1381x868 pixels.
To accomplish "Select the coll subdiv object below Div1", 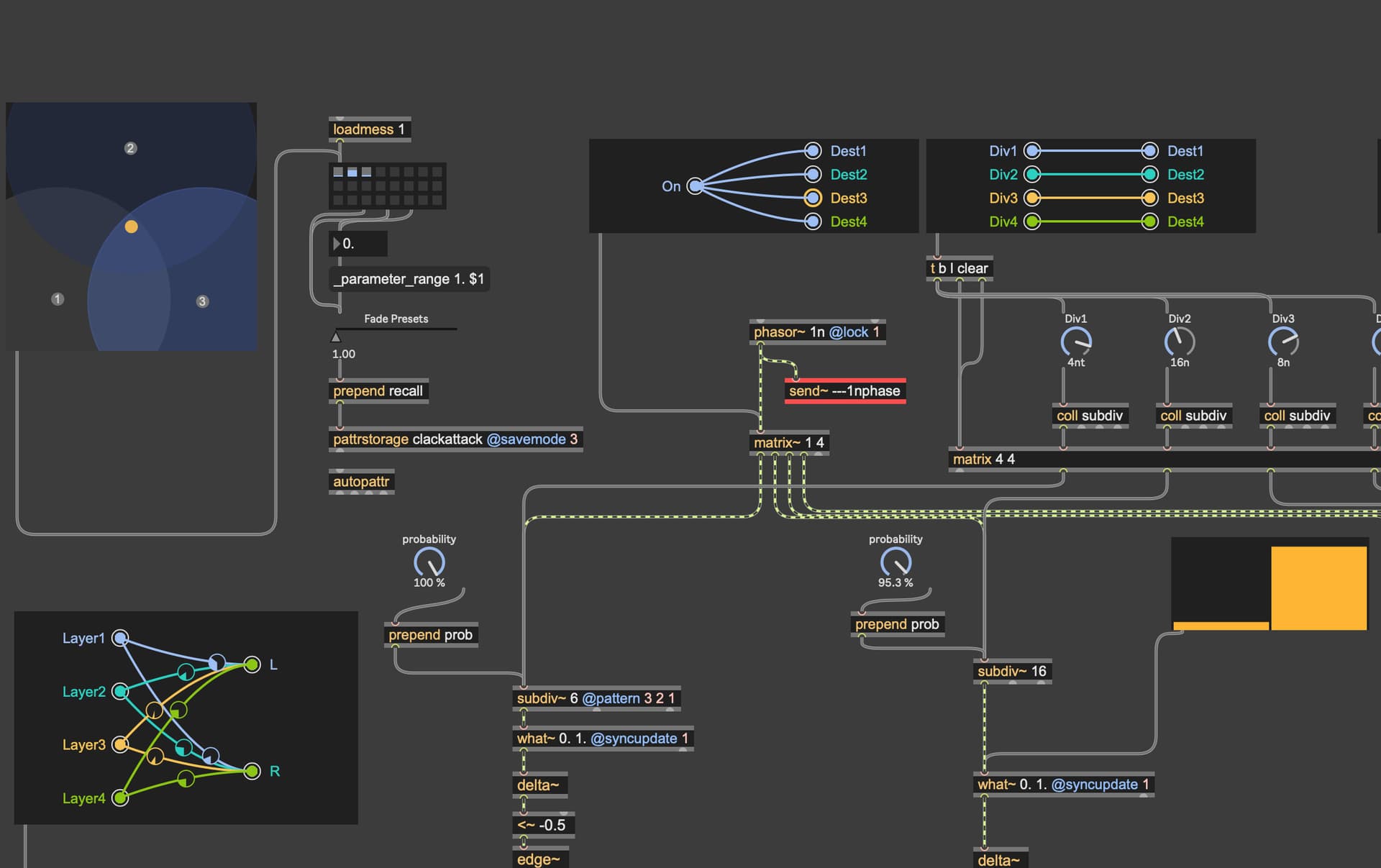I will (1090, 416).
